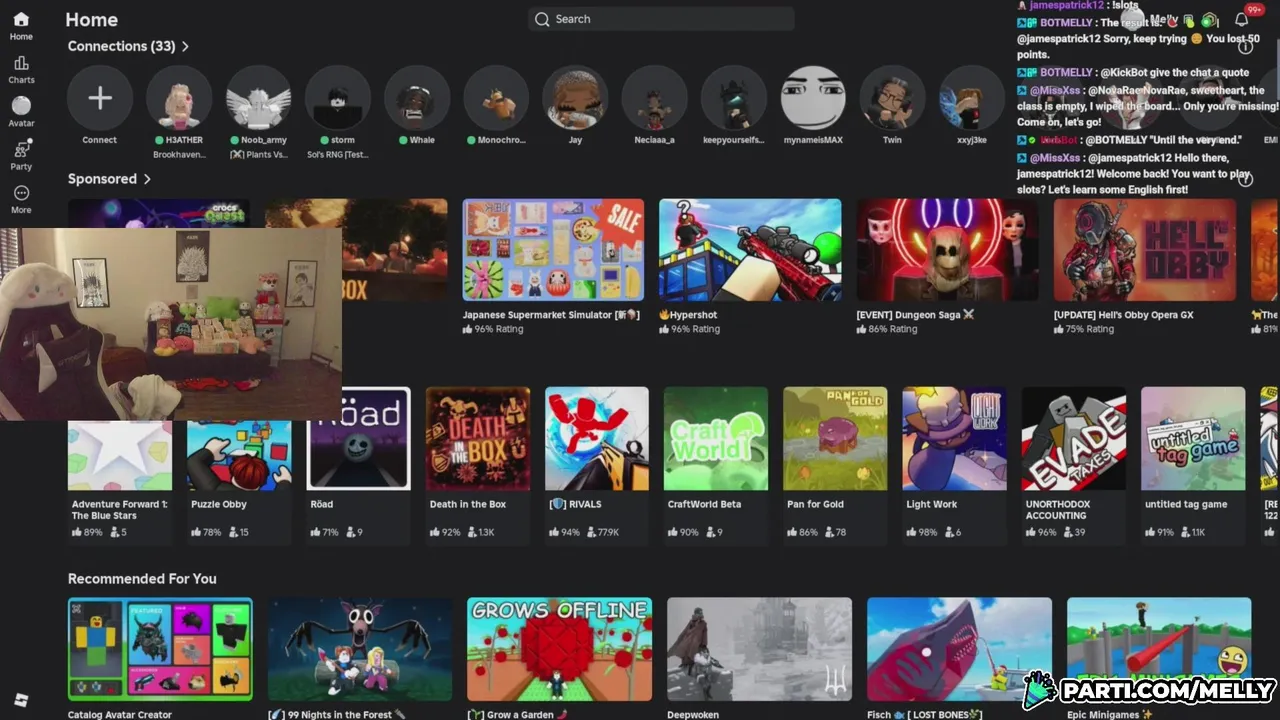Open Jay's connection avatar
The width and height of the screenshot is (1280, 720).
pyautogui.click(x=575, y=97)
